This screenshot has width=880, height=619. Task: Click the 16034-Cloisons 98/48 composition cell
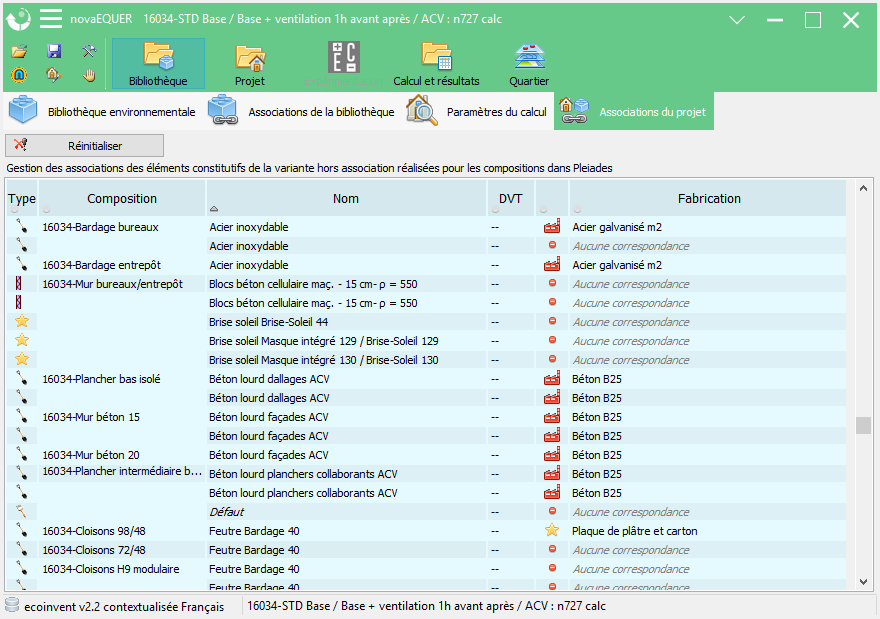pyautogui.click(x=122, y=531)
